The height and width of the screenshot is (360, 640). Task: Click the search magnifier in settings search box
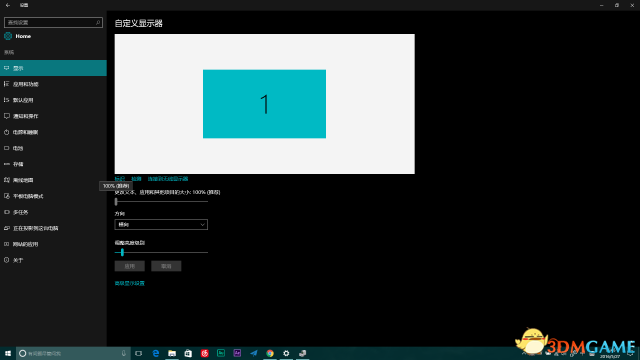(98, 22)
